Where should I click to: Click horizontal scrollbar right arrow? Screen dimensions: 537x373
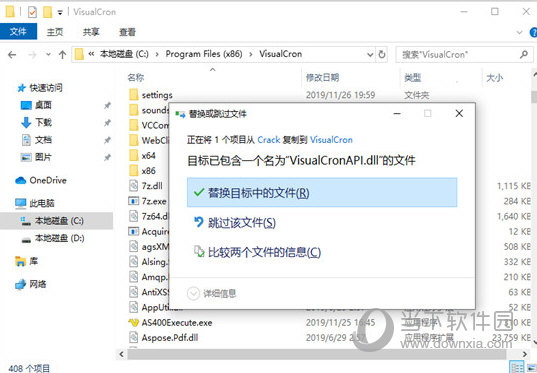click(525, 354)
